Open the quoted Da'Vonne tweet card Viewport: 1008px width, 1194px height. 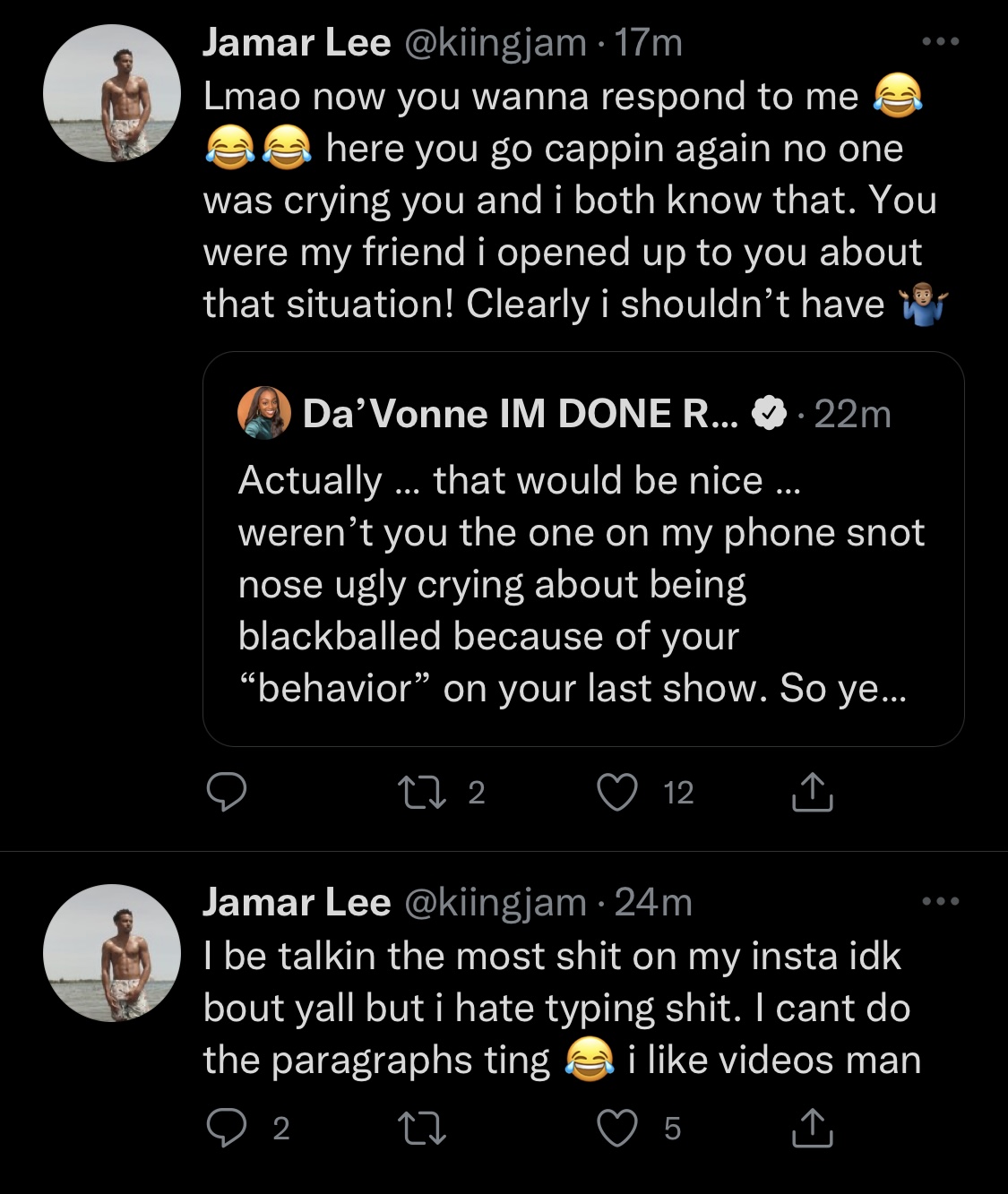(x=583, y=549)
